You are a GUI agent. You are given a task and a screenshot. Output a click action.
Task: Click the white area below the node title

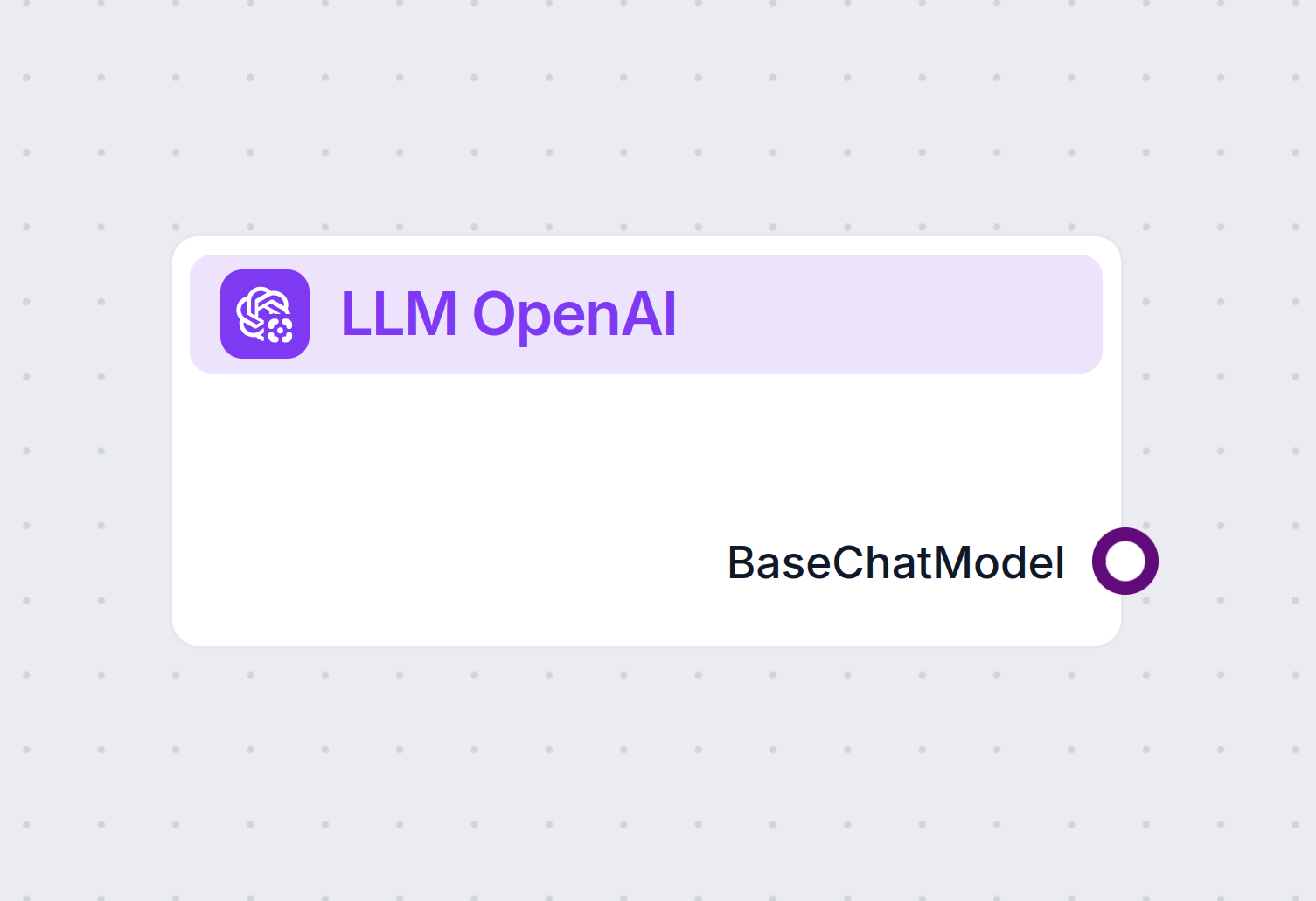coord(525,437)
